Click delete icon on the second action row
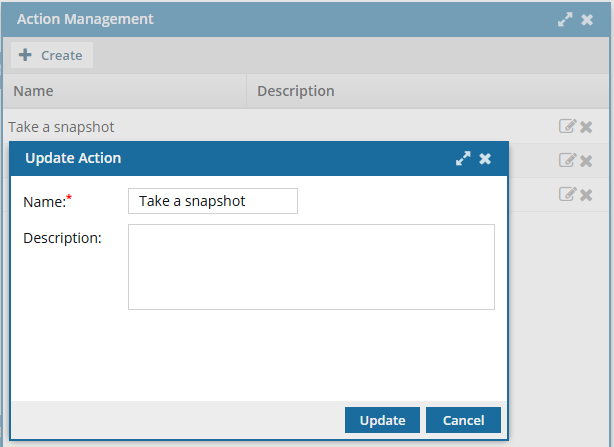The height and width of the screenshot is (447, 614). [x=587, y=161]
